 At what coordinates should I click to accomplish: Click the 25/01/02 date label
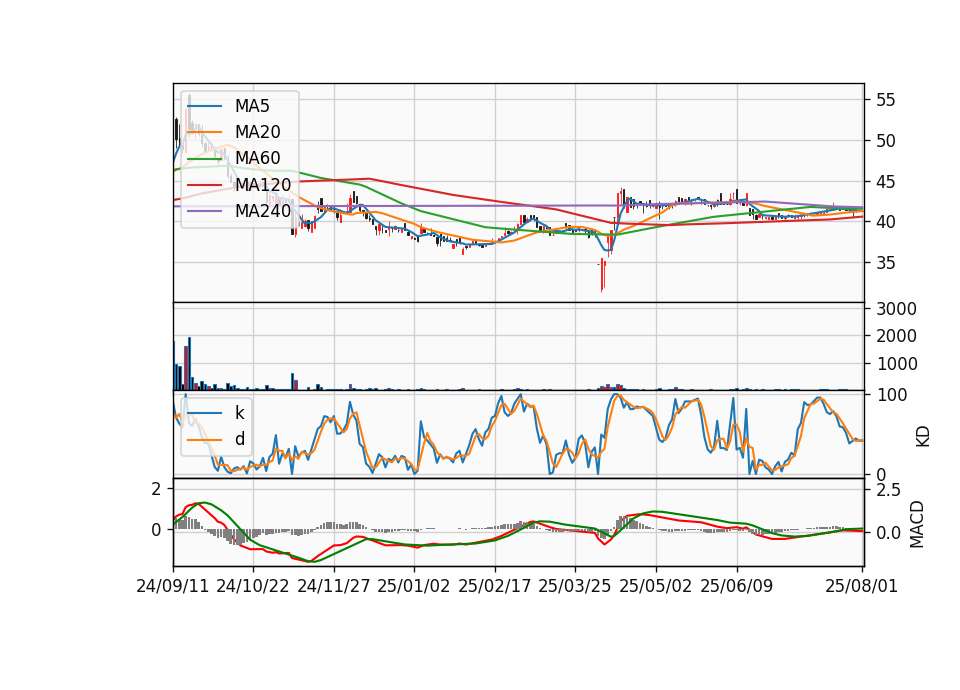(x=414, y=586)
